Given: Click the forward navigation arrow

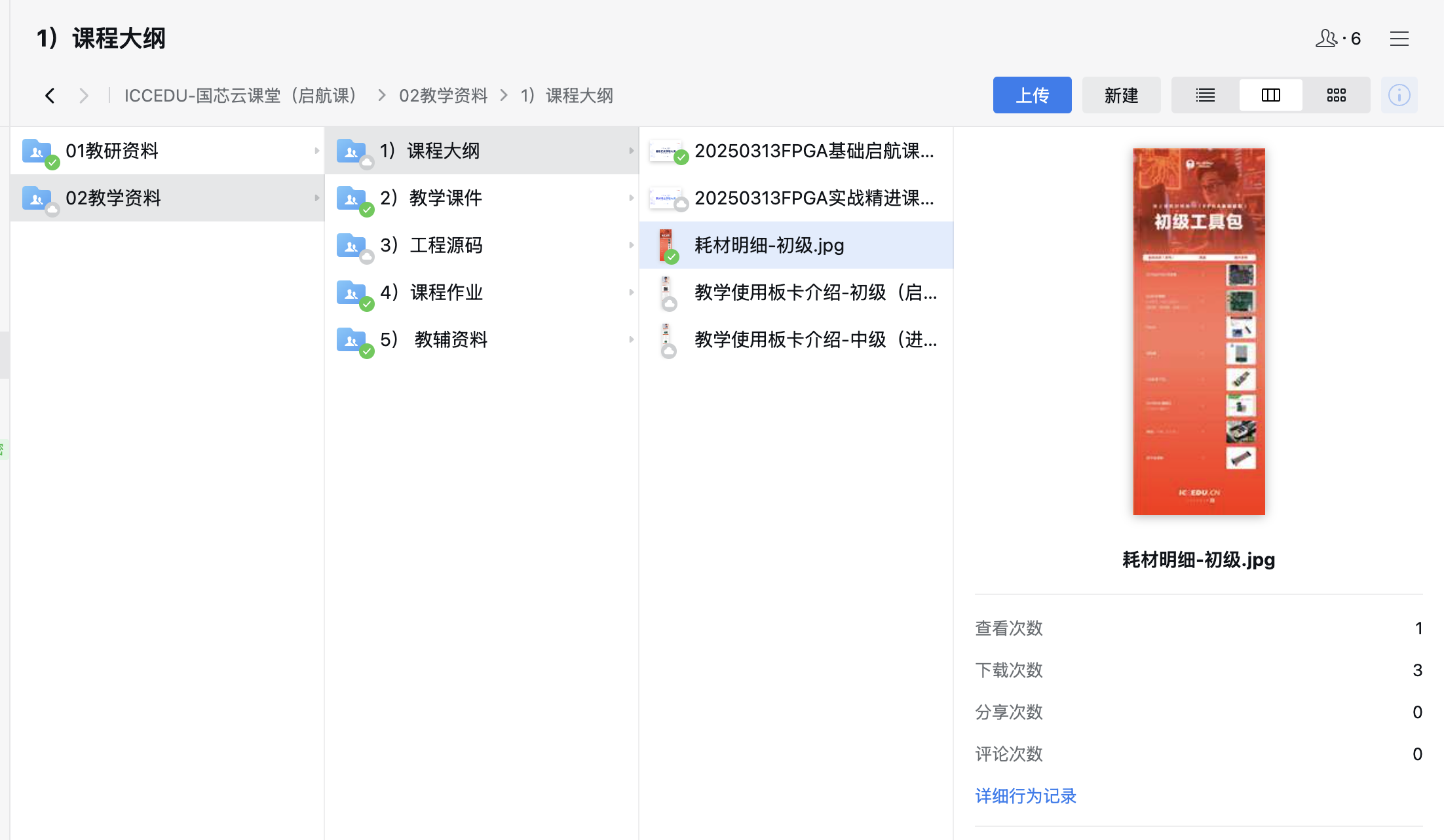Looking at the screenshot, I should [84, 95].
